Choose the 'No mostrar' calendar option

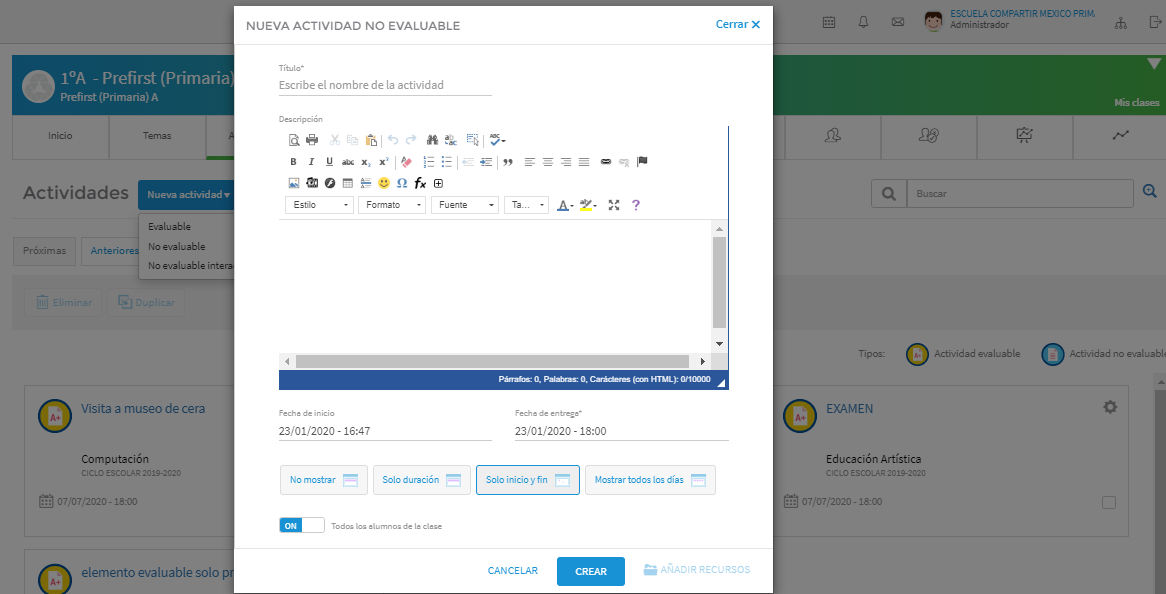[x=323, y=480]
